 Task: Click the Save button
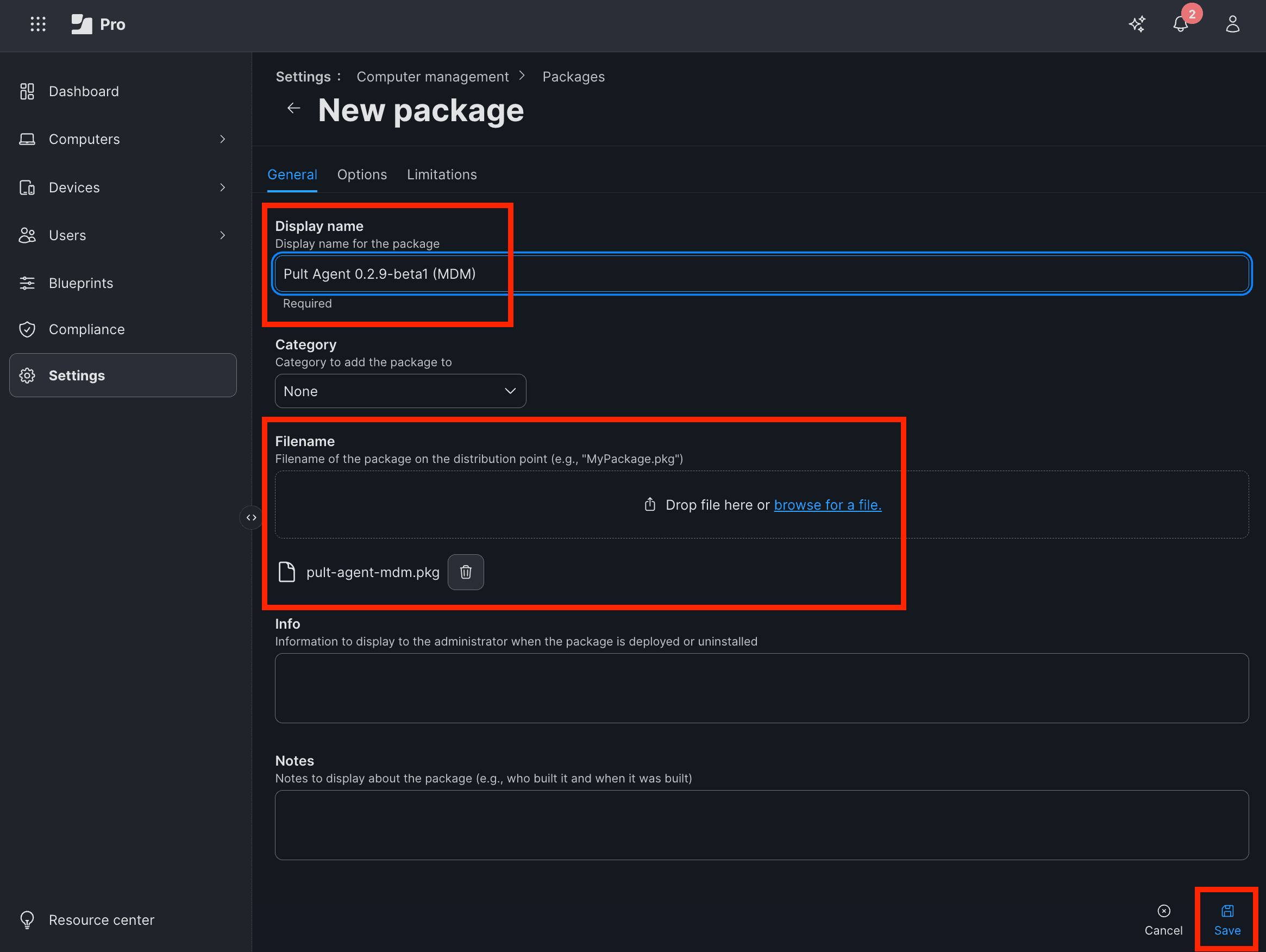click(x=1227, y=920)
